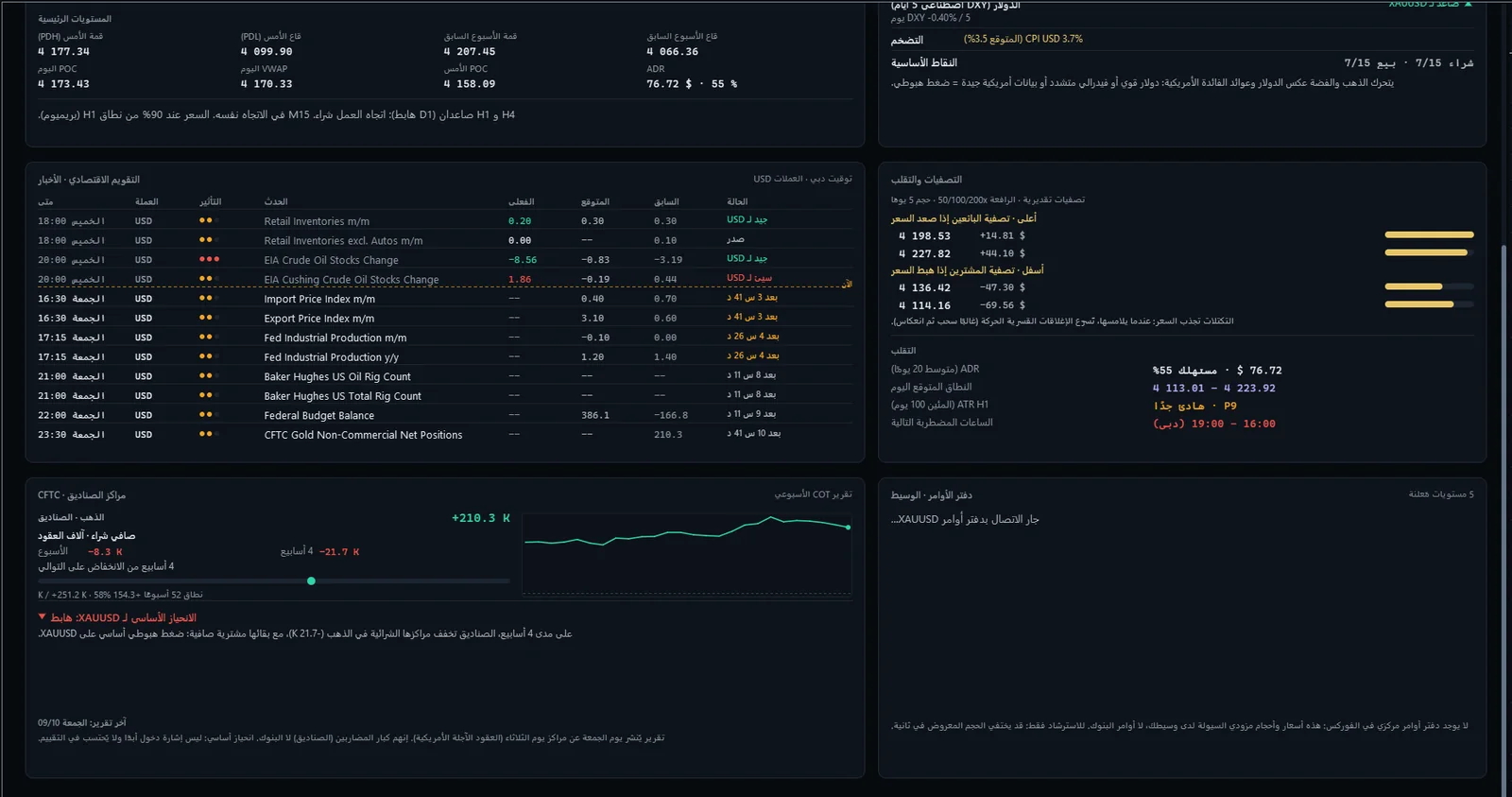The image size is (1512, 797).
Task: Choose the 'Baker Hughes US Oil Rig Count' event
Action: tap(337, 376)
